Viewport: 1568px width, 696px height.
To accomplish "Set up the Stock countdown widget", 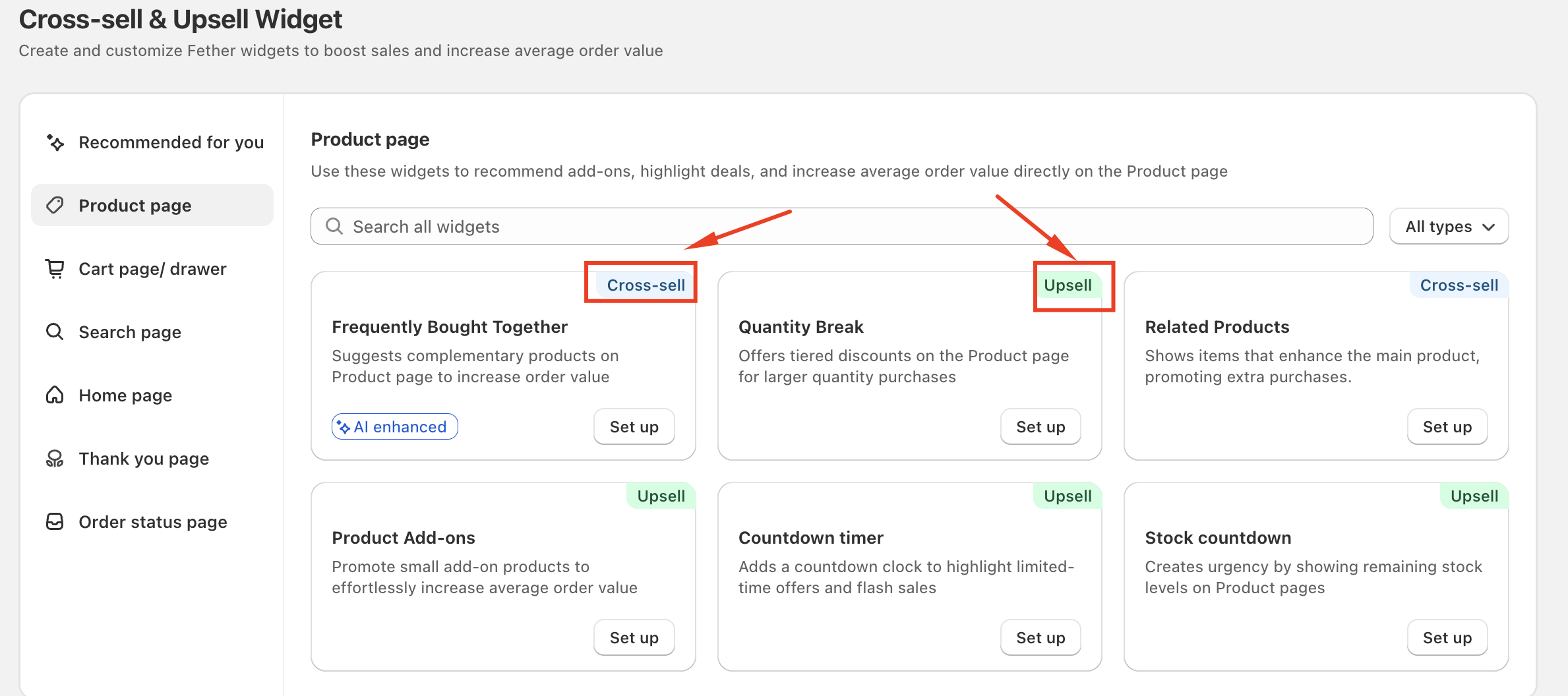I will [x=1447, y=638].
